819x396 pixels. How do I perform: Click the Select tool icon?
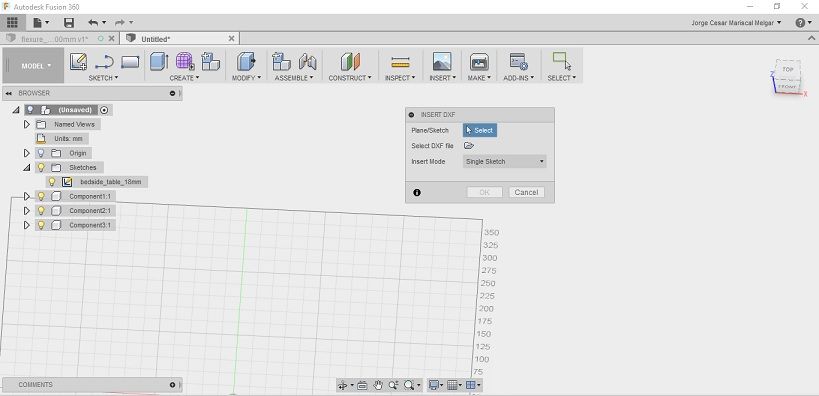(561, 61)
